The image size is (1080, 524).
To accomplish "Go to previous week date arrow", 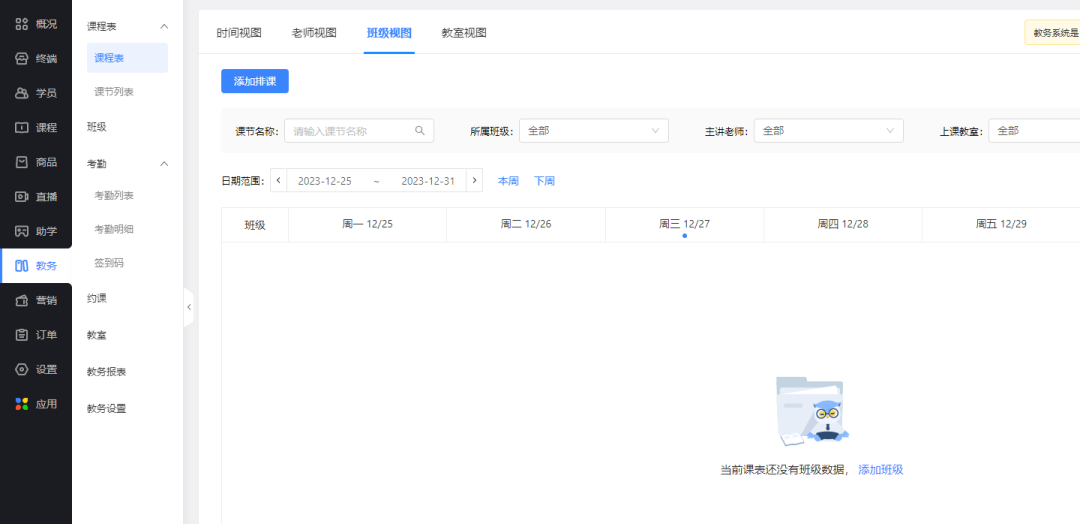I will click(x=279, y=181).
